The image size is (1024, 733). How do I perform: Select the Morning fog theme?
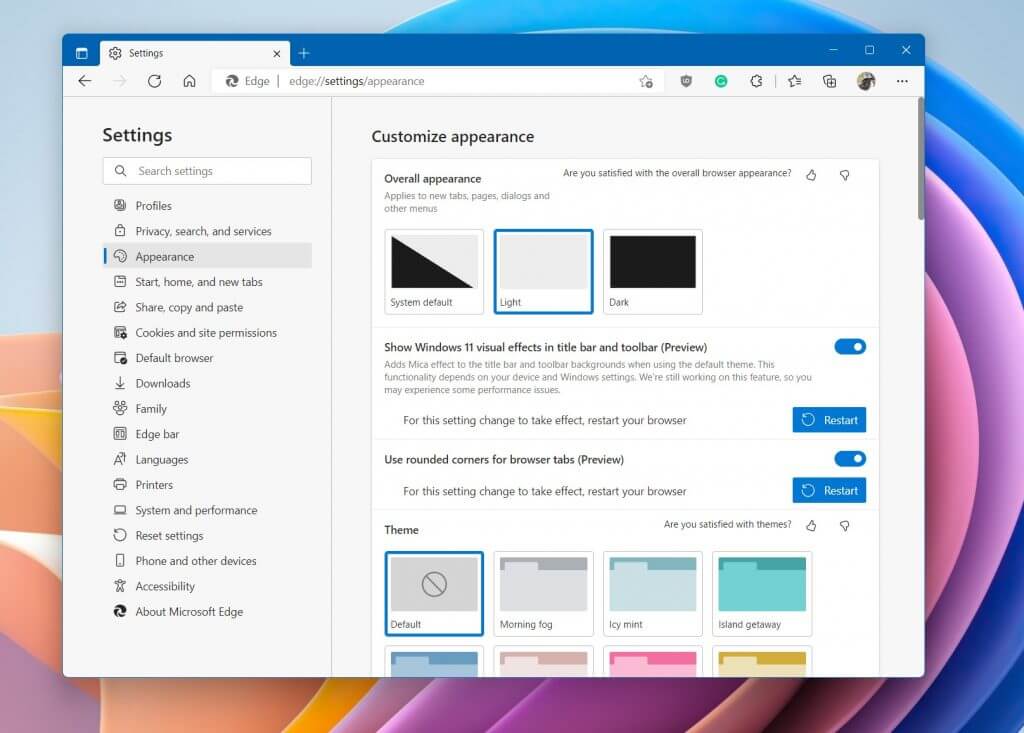(x=543, y=594)
